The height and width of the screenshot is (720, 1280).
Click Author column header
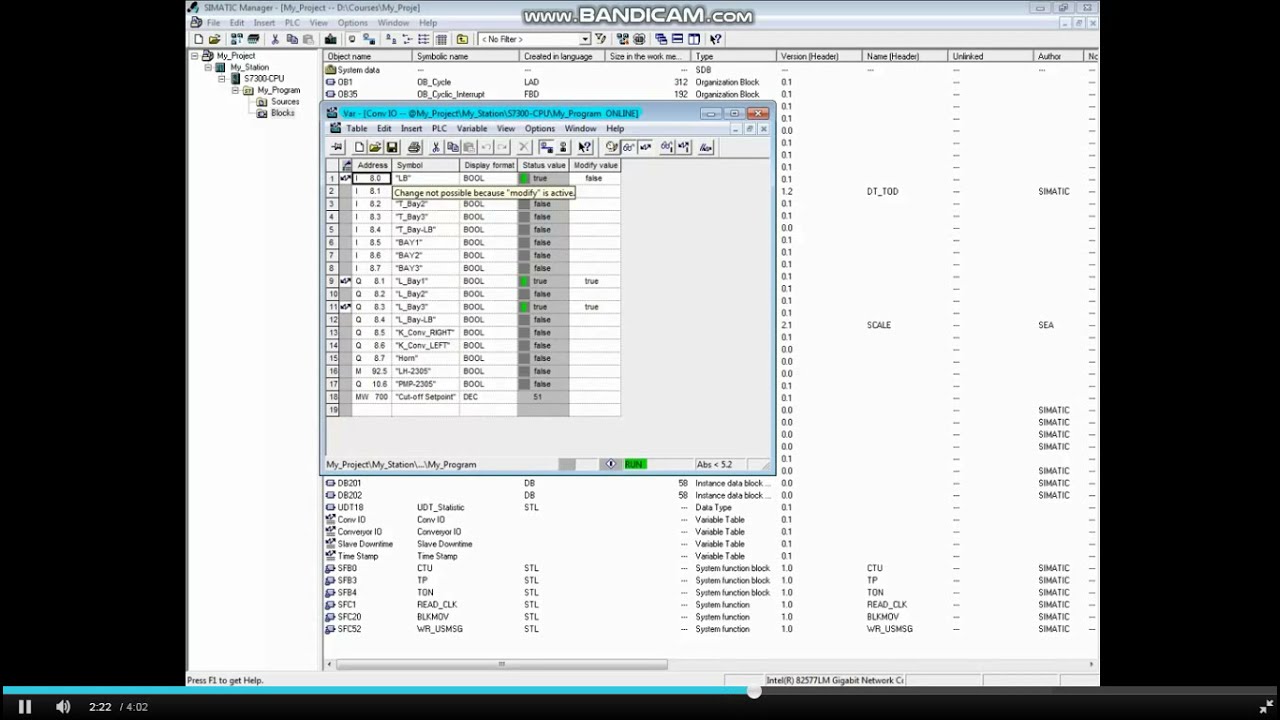[x=1059, y=57]
